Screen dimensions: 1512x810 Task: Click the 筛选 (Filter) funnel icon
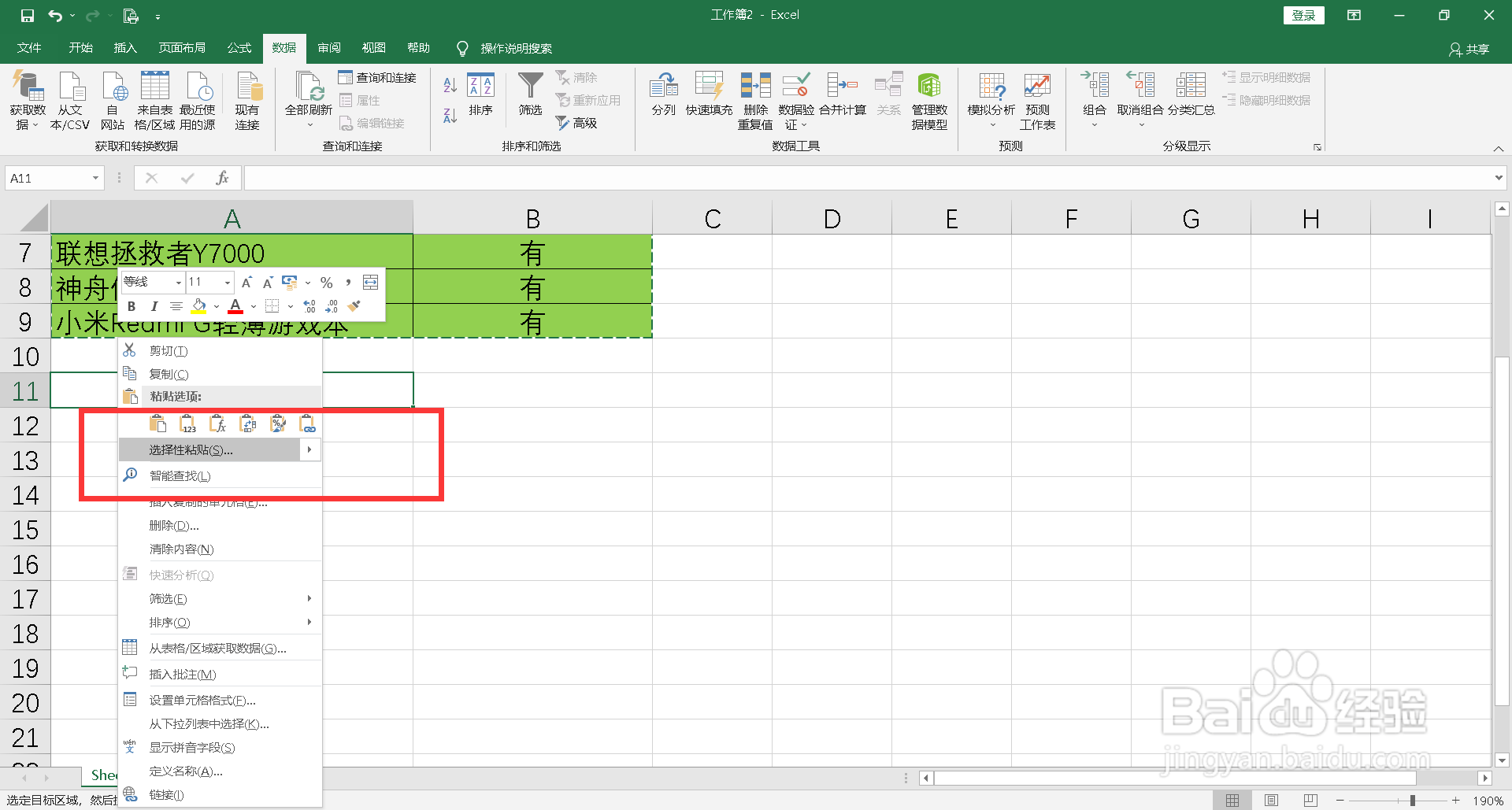click(x=530, y=94)
